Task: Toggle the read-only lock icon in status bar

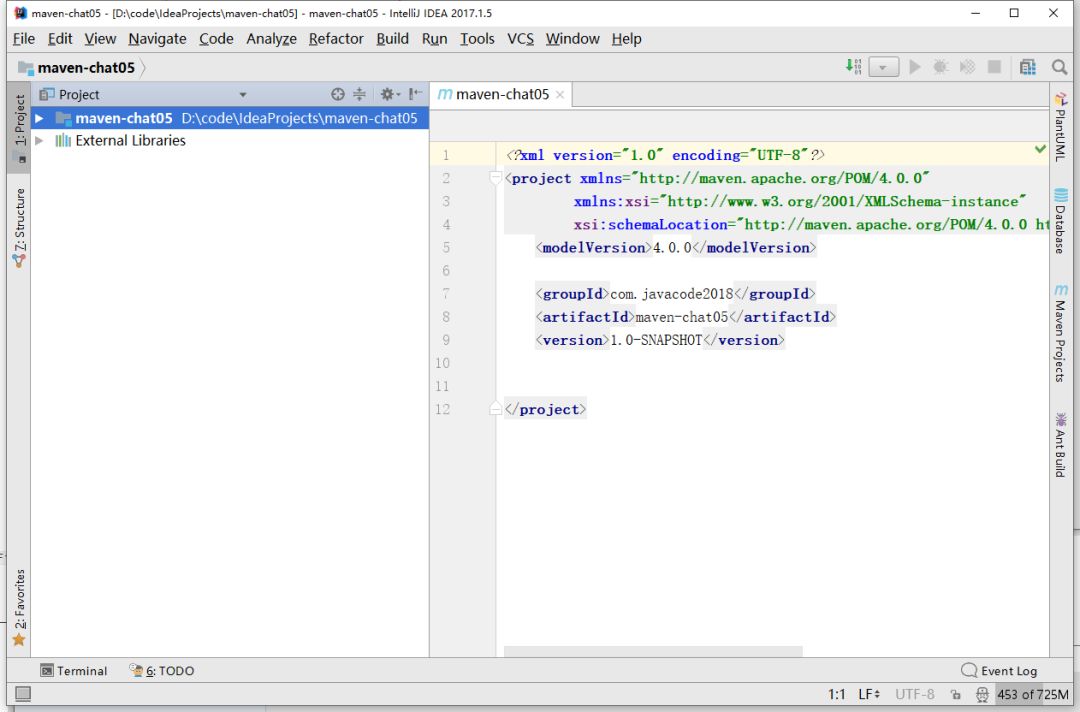Action: (955, 694)
